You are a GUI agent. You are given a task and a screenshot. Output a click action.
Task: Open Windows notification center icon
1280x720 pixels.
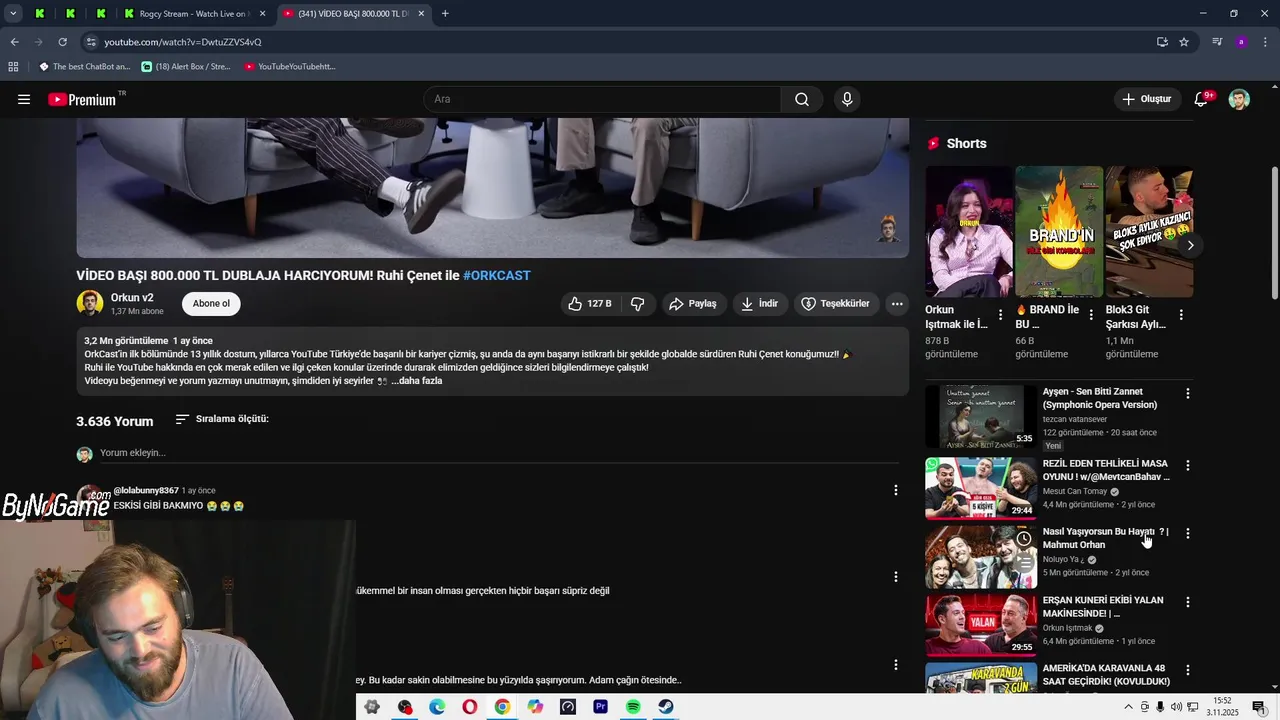[x=1259, y=706]
